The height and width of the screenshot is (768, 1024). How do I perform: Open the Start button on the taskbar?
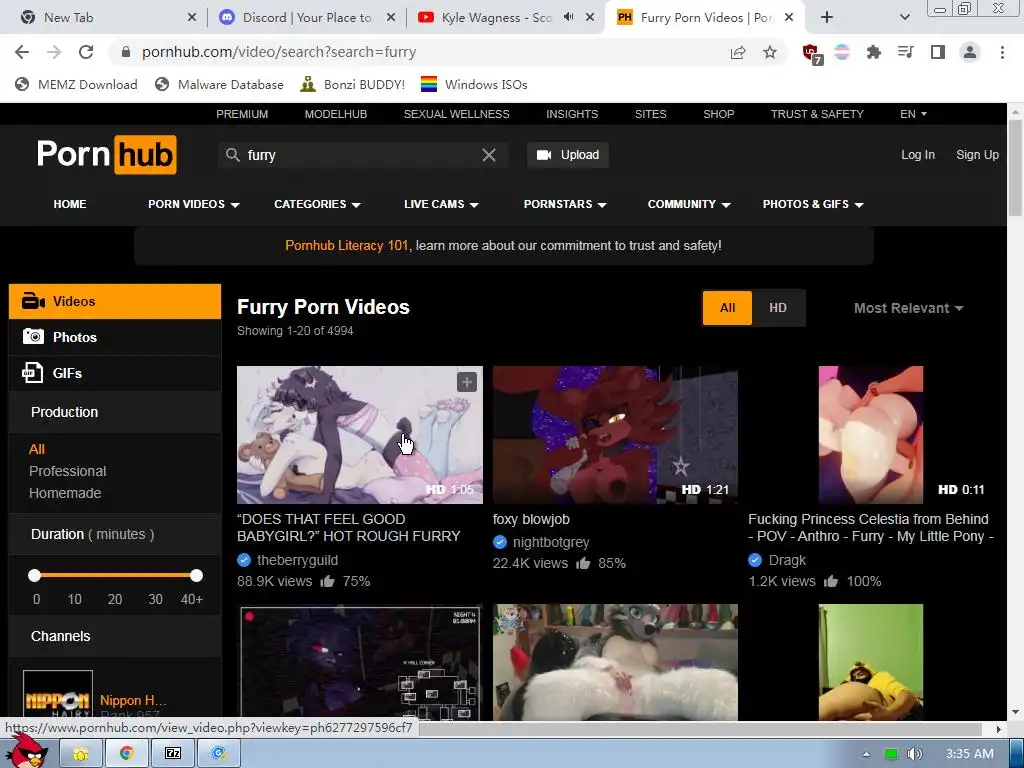coord(27,750)
